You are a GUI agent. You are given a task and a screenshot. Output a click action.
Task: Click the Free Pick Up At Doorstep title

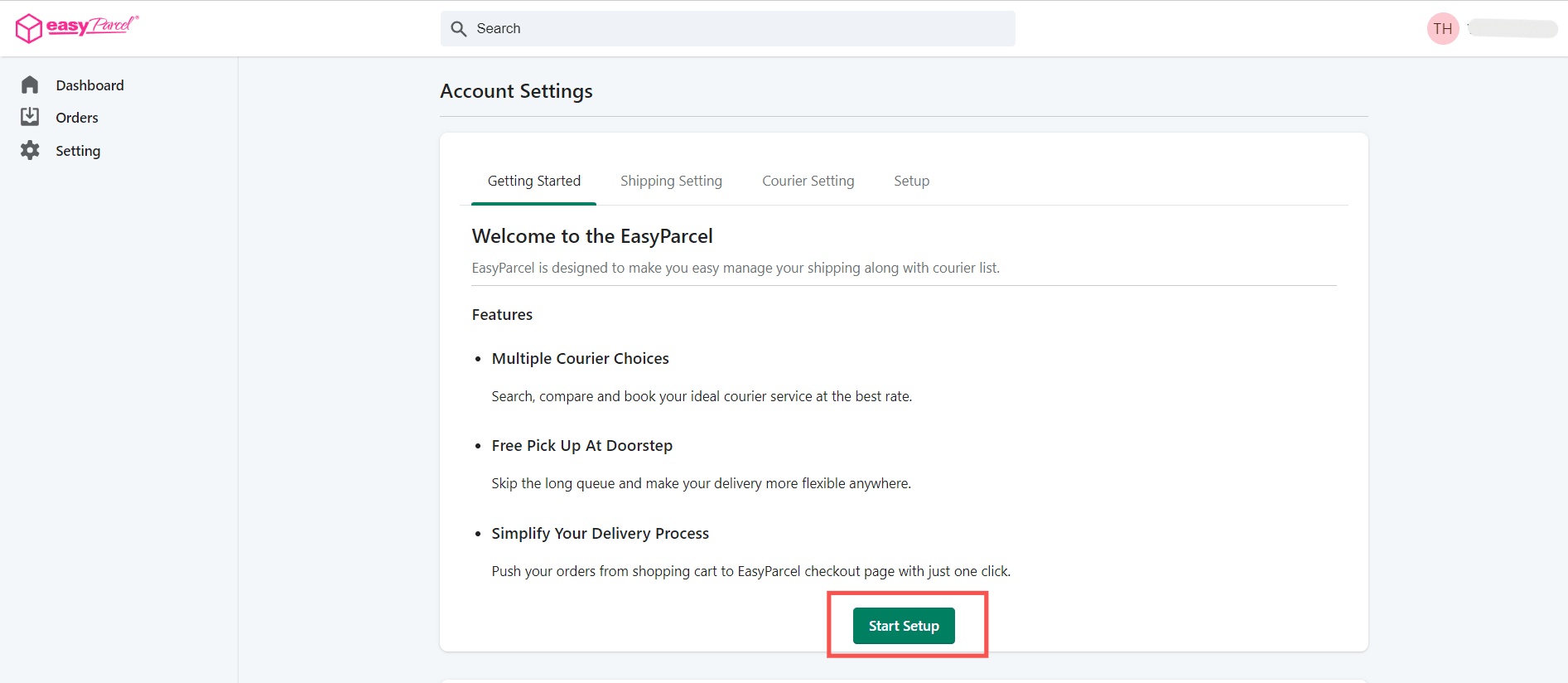[x=581, y=445]
